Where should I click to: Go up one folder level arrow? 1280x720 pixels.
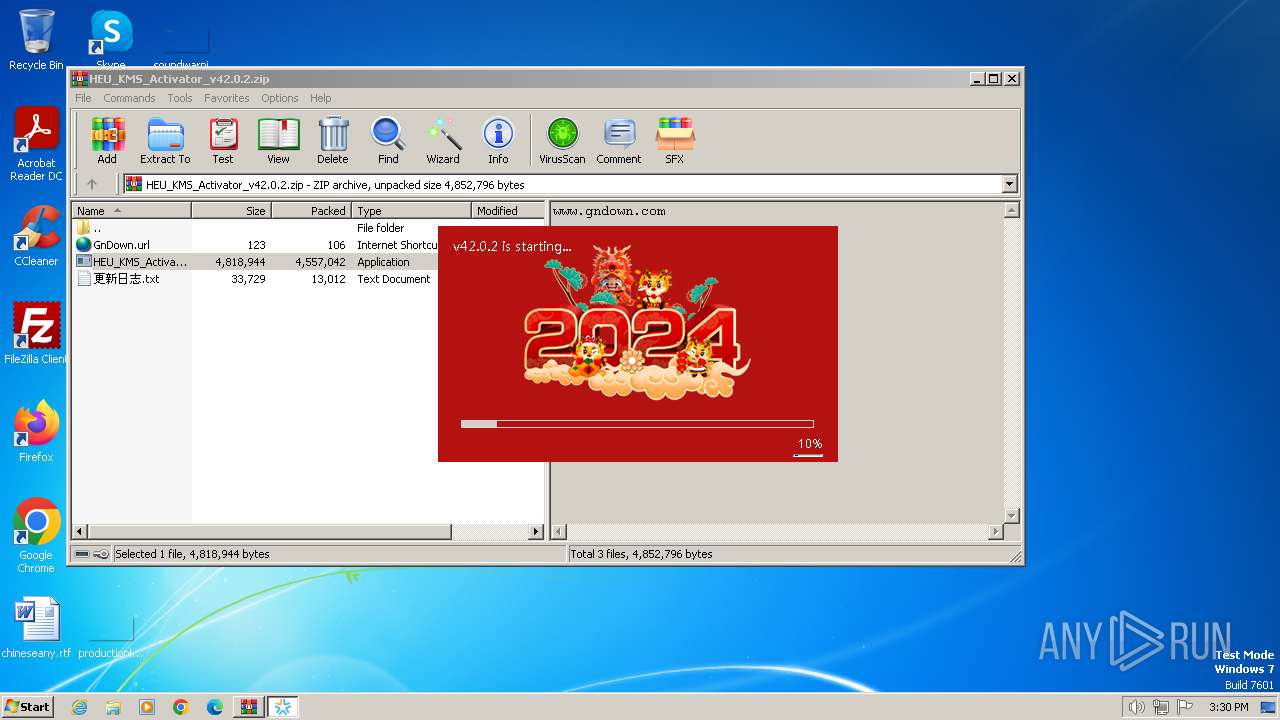92,184
